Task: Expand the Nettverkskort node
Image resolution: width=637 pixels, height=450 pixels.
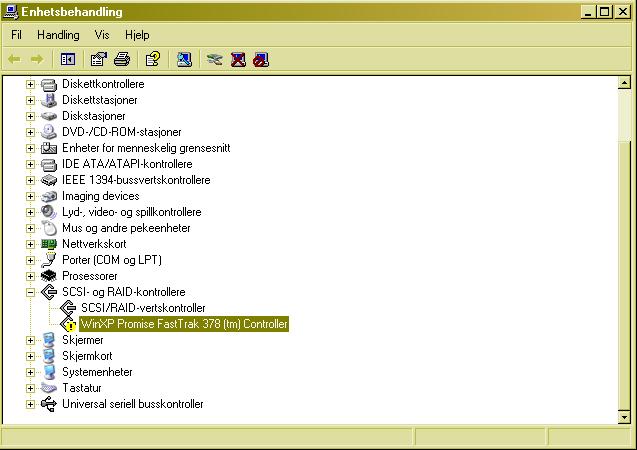Action: (30, 244)
